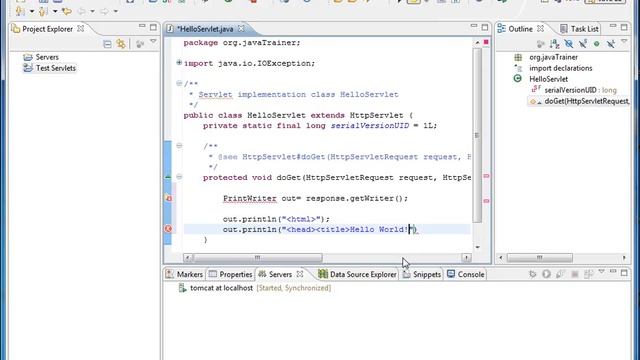
Task: Select serialVersionUID field in Outline
Action: tap(573, 90)
